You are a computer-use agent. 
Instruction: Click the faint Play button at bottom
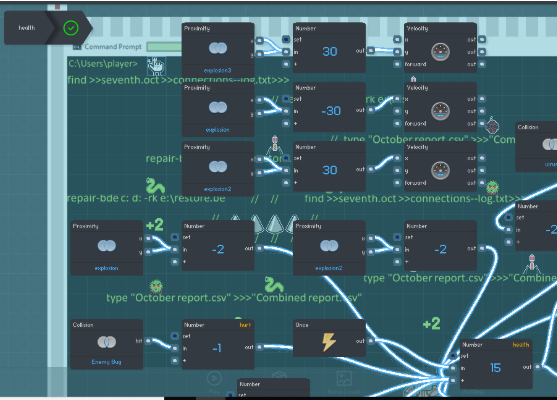[214, 382]
